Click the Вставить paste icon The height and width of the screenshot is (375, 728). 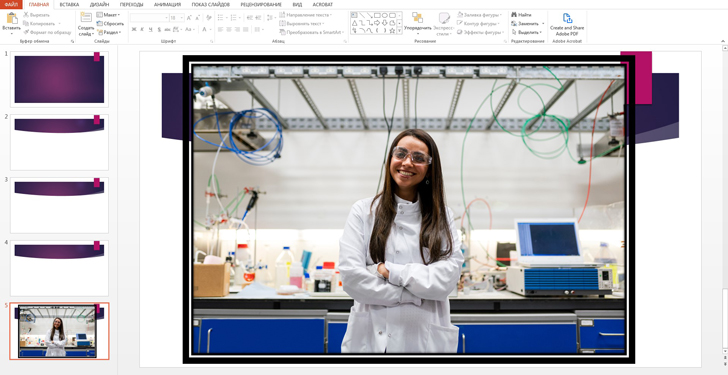coord(12,18)
